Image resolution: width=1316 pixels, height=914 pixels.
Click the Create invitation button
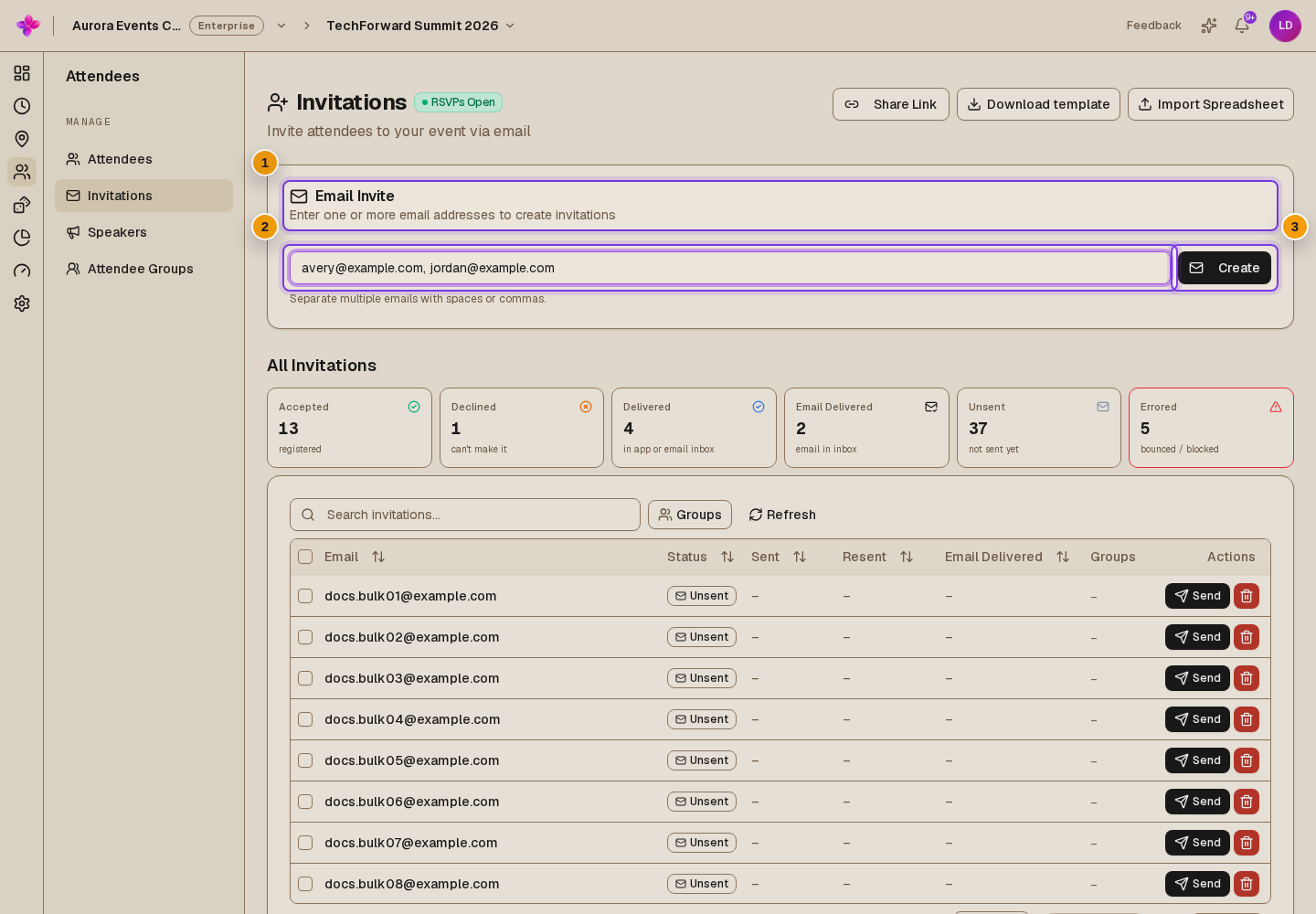pos(1225,268)
